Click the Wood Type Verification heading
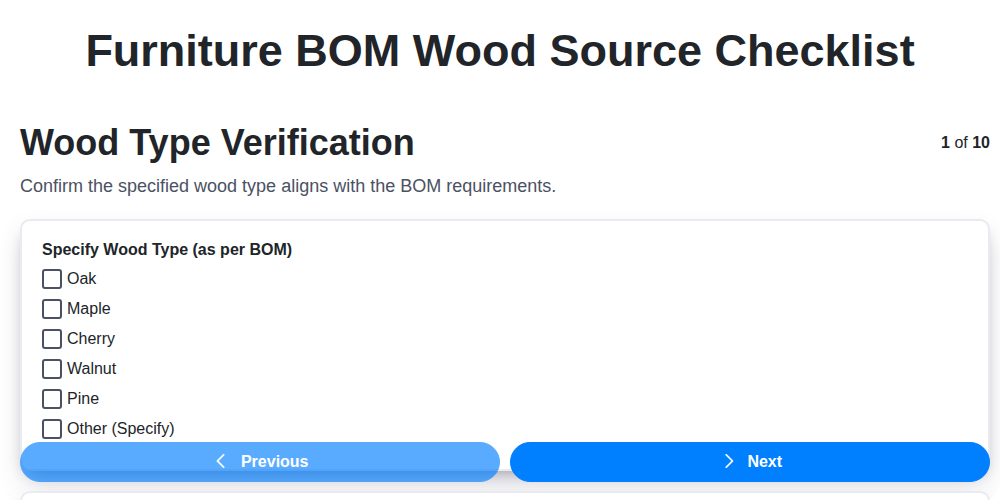Image resolution: width=1000 pixels, height=500 pixels. tap(217, 143)
